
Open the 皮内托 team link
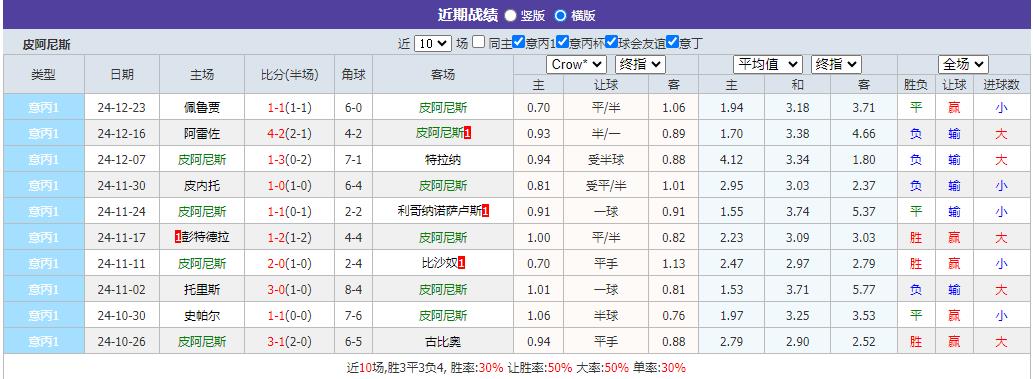coord(202,186)
